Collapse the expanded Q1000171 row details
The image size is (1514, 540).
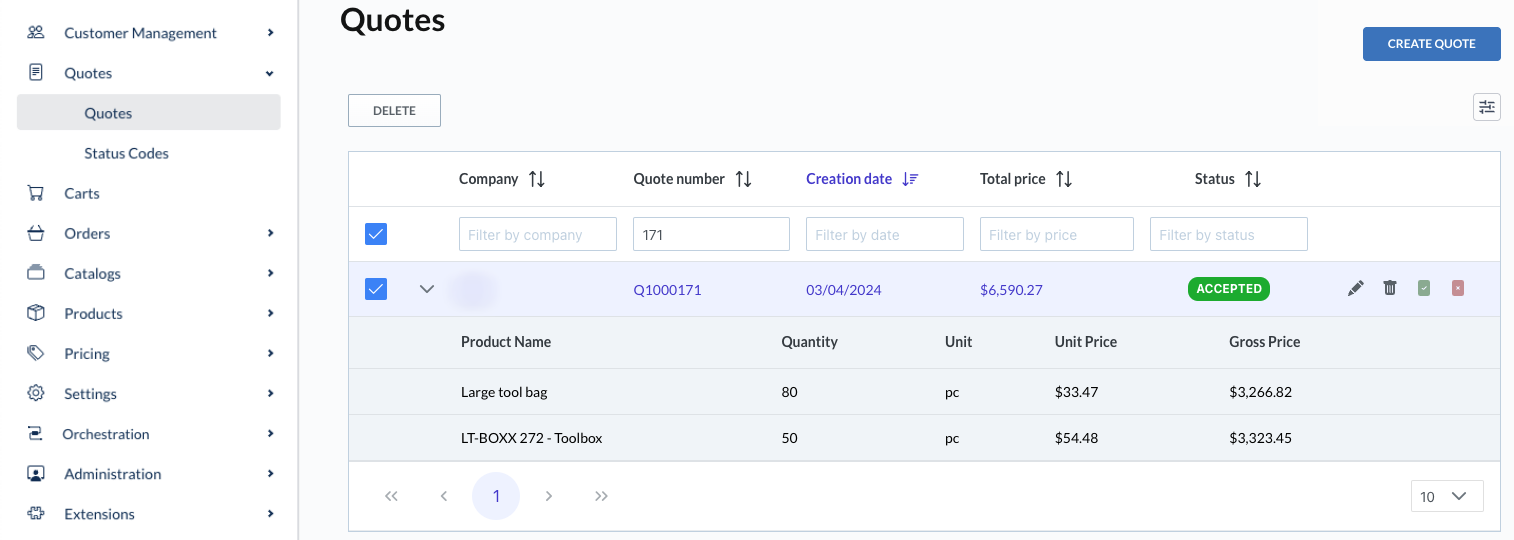coord(427,289)
